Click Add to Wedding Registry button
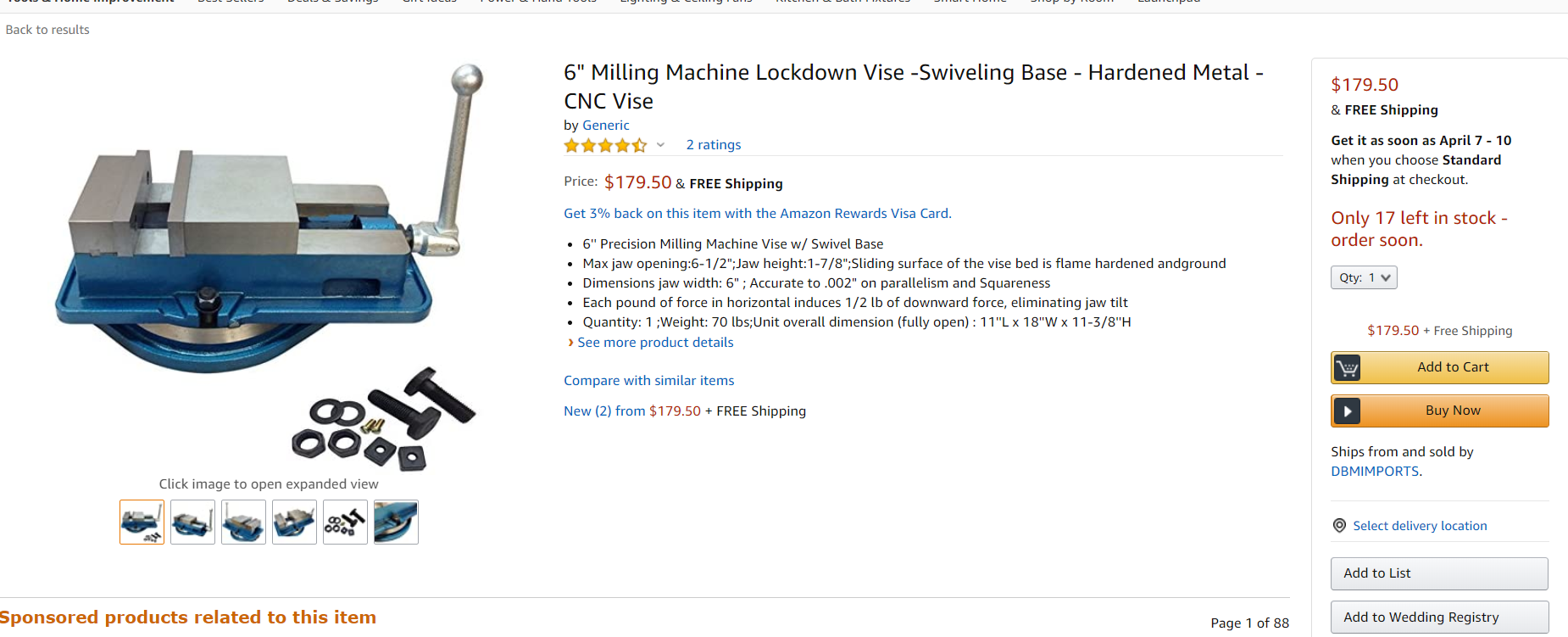1568x637 pixels. 1438,617
